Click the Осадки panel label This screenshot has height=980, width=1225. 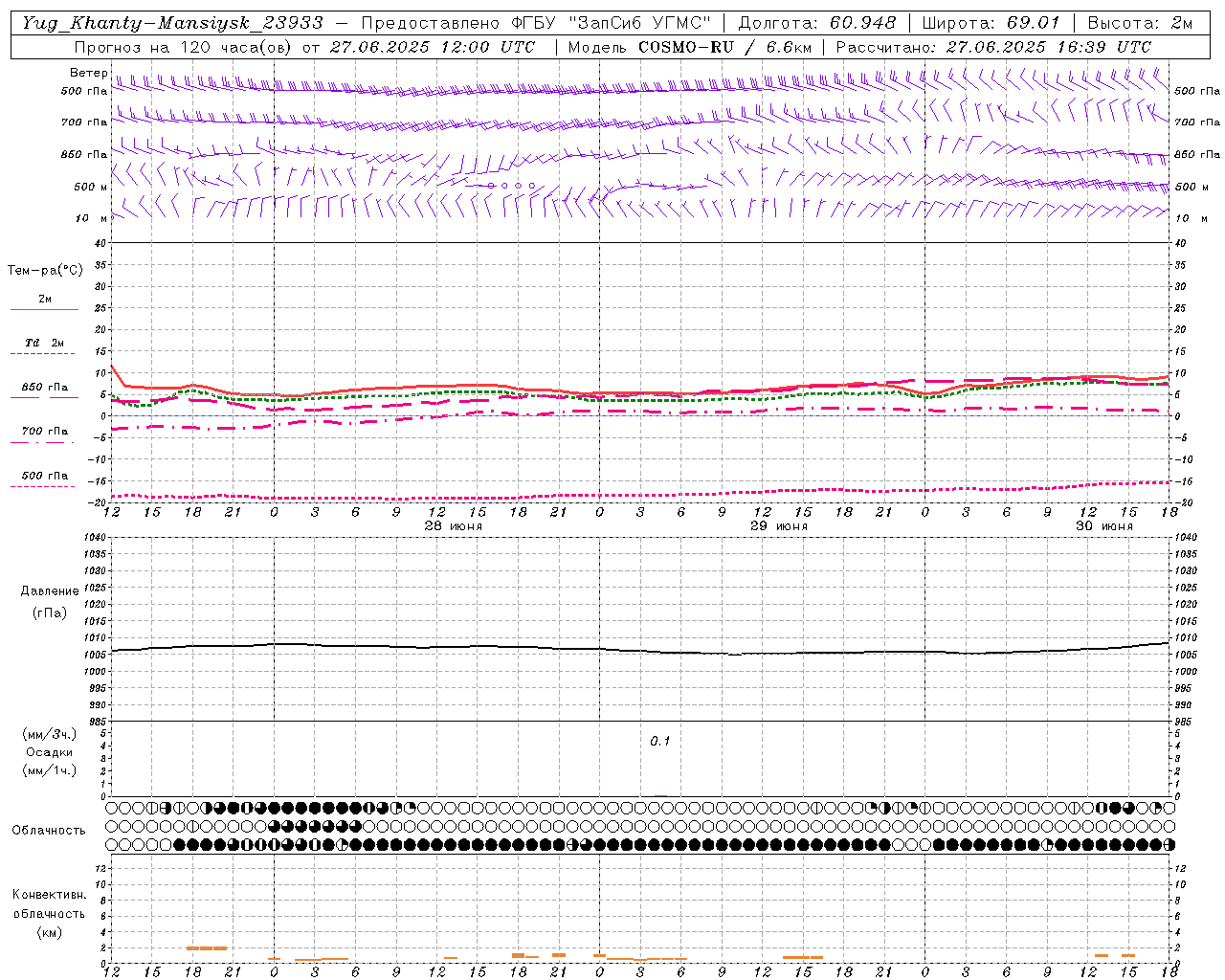pyautogui.click(x=50, y=753)
